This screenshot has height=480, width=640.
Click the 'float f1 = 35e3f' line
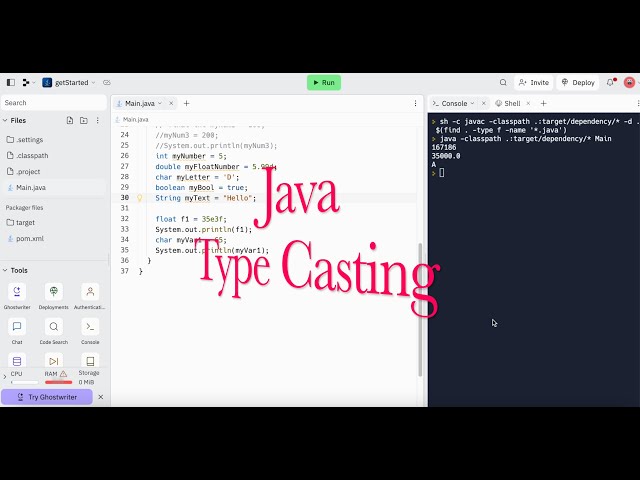[x=191, y=219]
